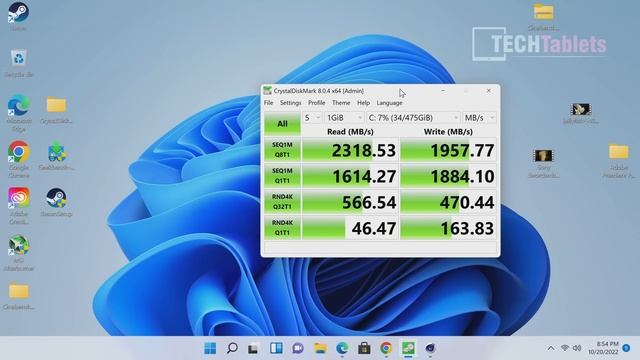Image resolution: width=640 pixels, height=360 pixels.
Task: Open Steam desktop shortcut
Action: 18,16
